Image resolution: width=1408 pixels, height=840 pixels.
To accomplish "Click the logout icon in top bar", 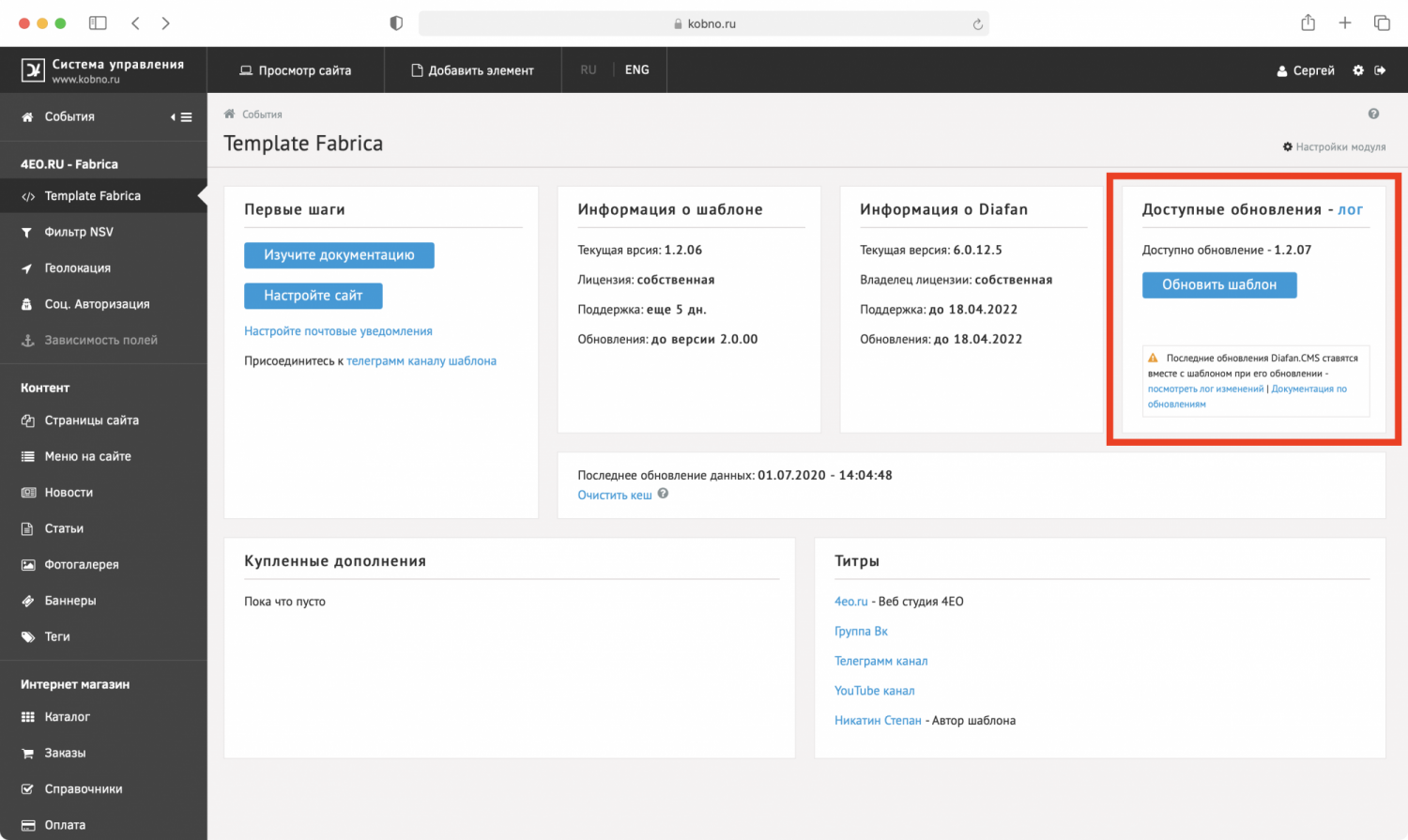I will (1380, 70).
